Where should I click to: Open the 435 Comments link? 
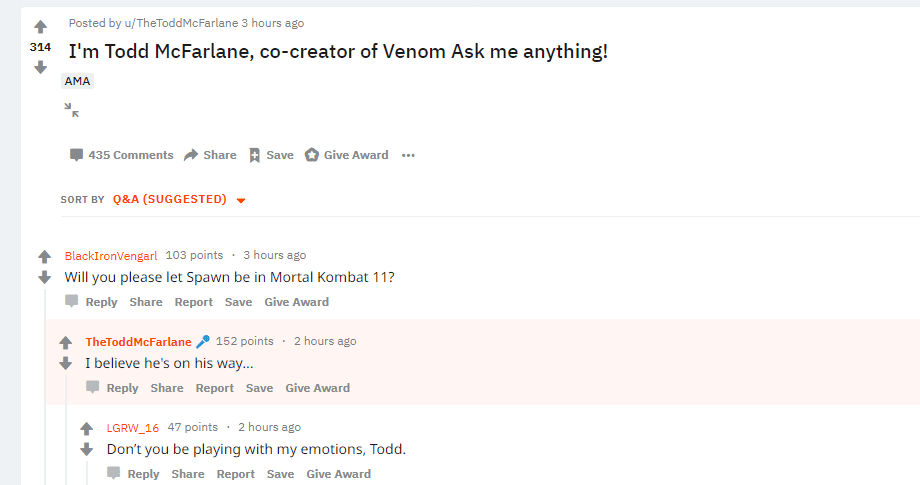[121, 155]
